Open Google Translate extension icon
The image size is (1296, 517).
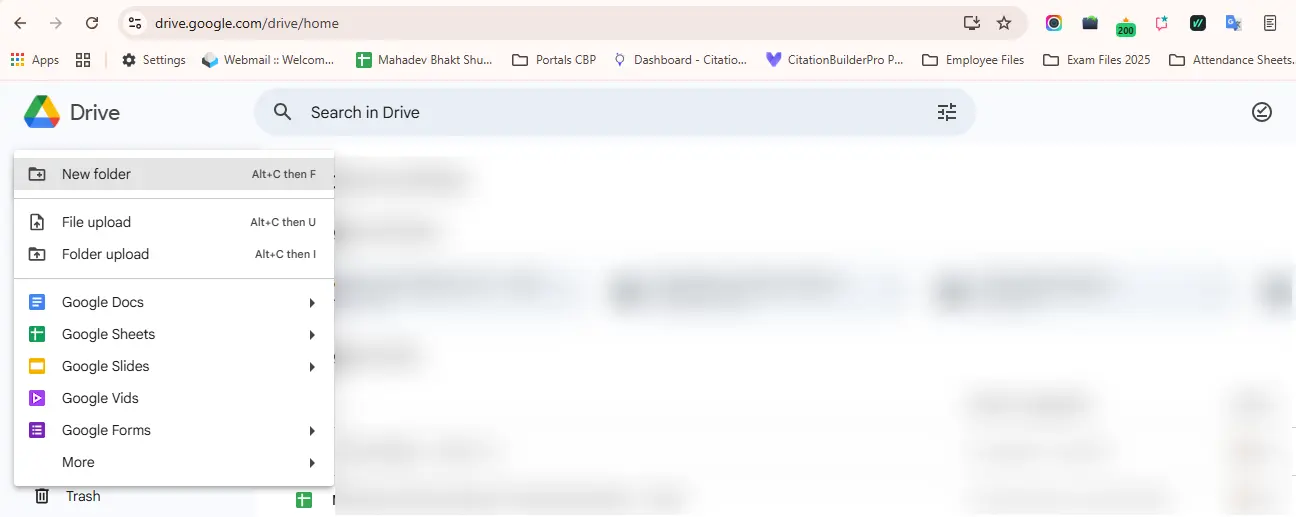point(1234,23)
